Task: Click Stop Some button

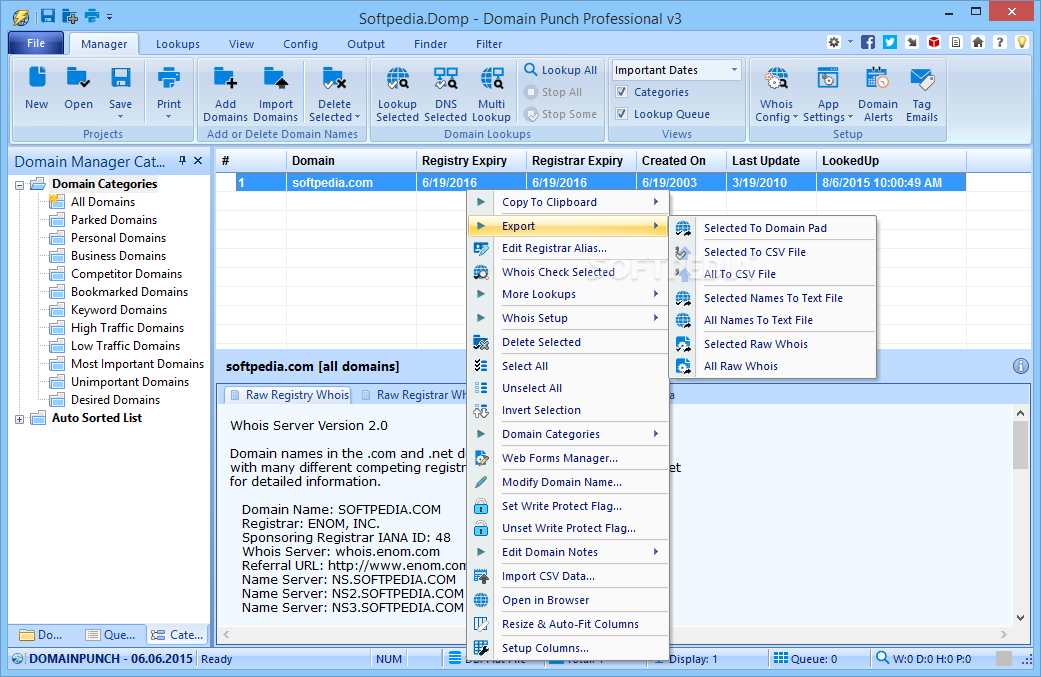Action: tap(561, 114)
